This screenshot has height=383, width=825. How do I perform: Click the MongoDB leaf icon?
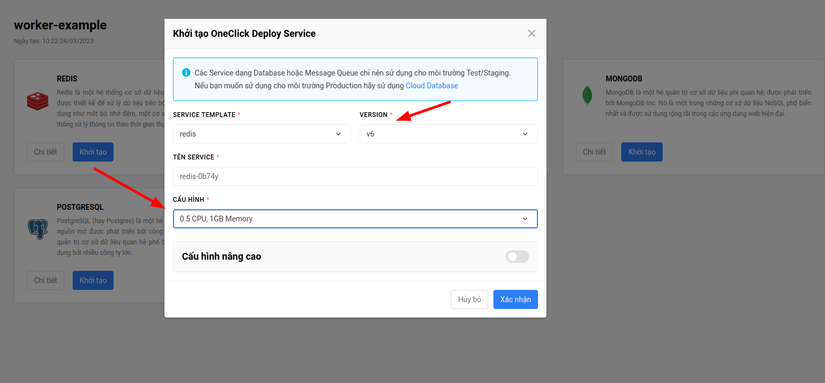coord(587,95)
